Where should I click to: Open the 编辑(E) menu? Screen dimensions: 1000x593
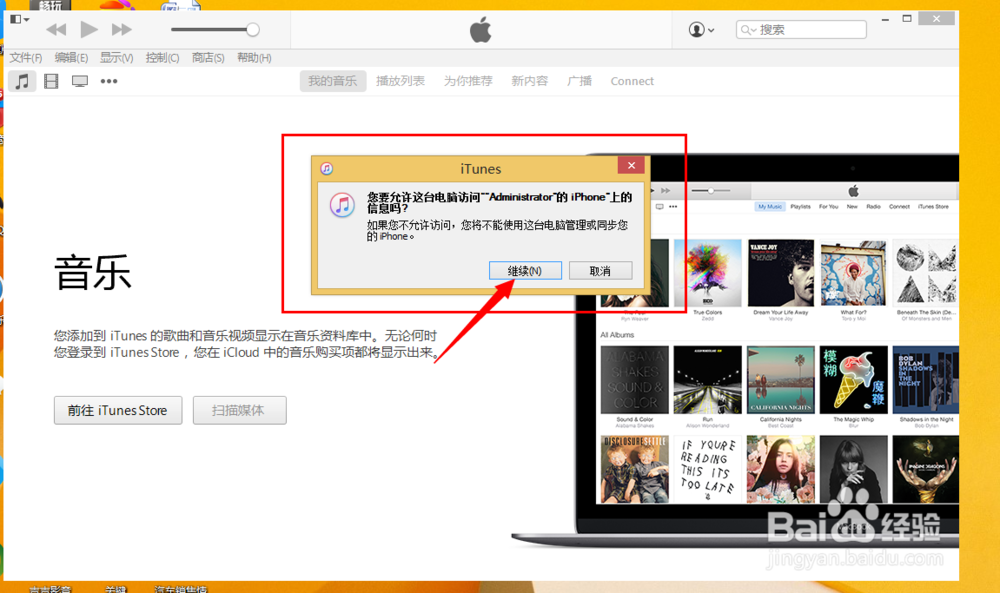(x=71, y=58)
